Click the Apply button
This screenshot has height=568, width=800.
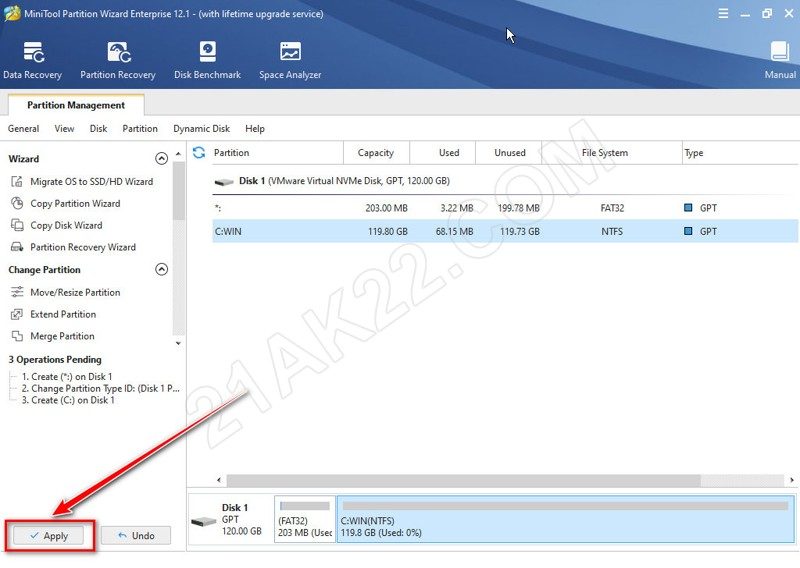pos(49,536)
